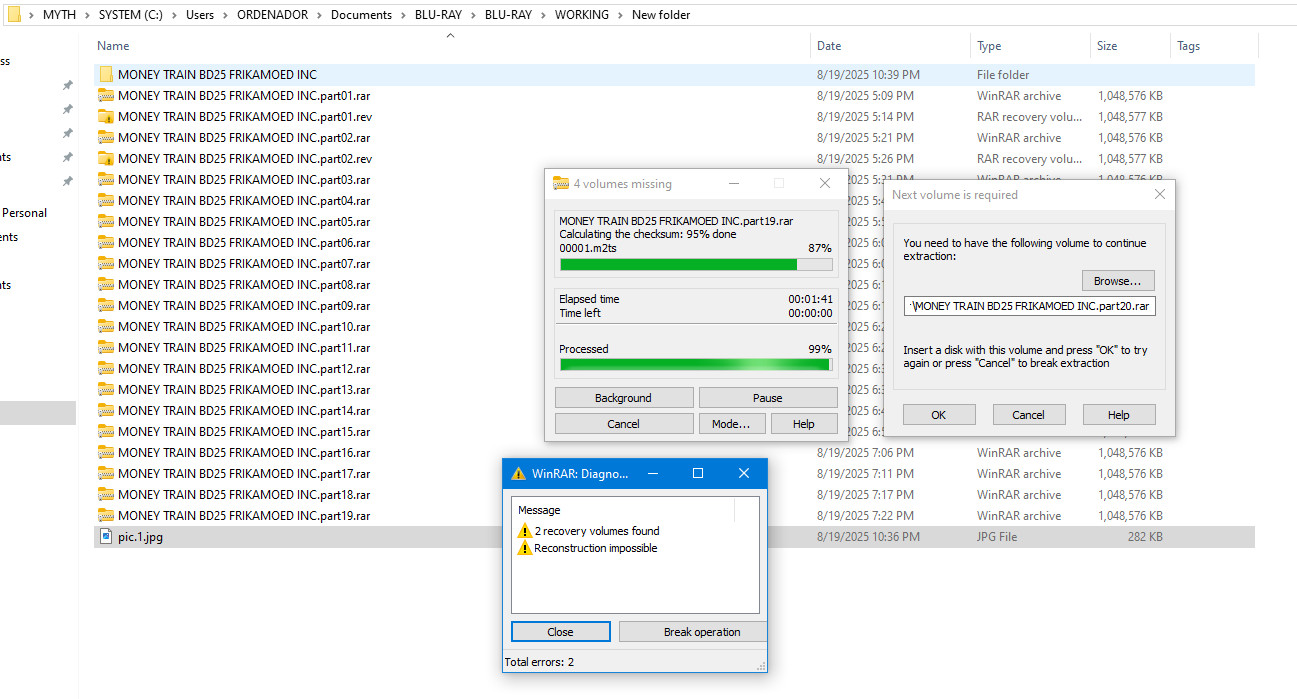Sort files by the Type column header
The image size is (1297, 699).
pyautogui.click(x=989, y=46)
